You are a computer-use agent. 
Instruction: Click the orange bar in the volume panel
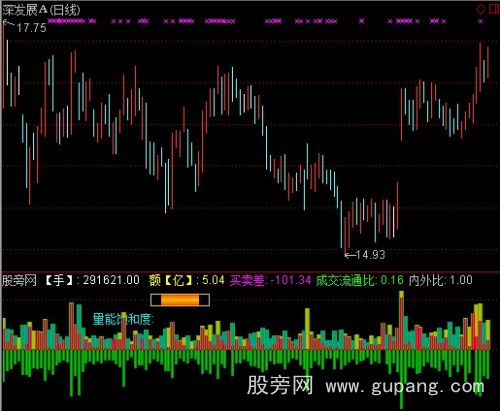coord(180,300)
